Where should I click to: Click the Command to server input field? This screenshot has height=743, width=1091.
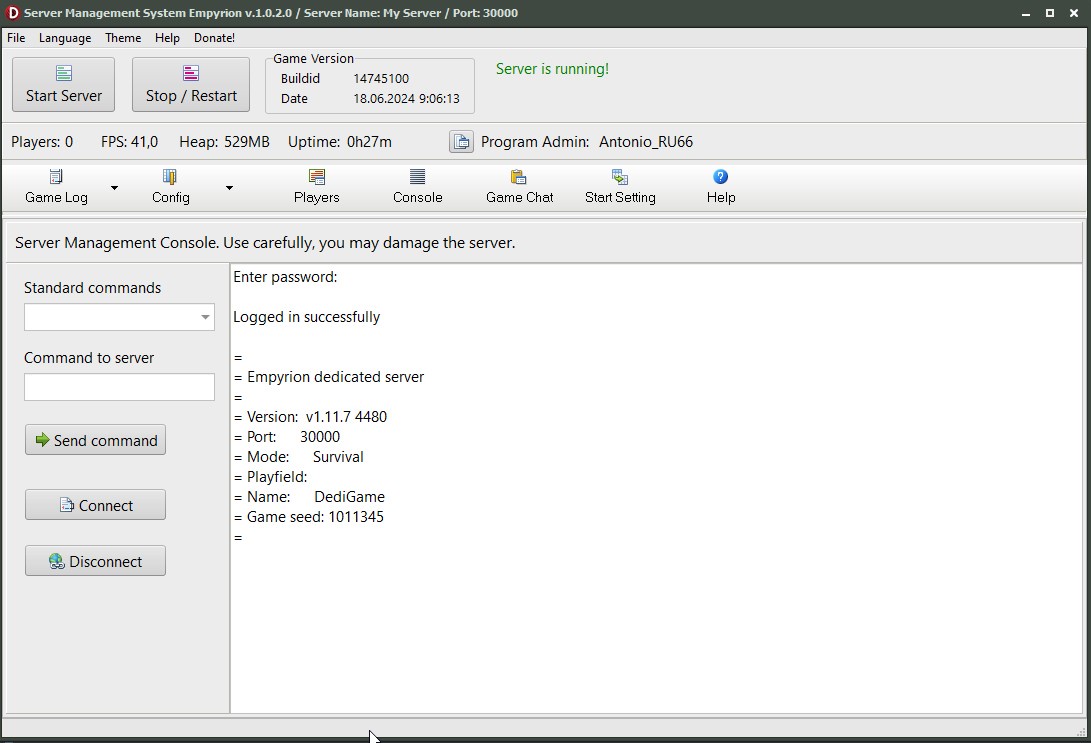click(119, 387)
